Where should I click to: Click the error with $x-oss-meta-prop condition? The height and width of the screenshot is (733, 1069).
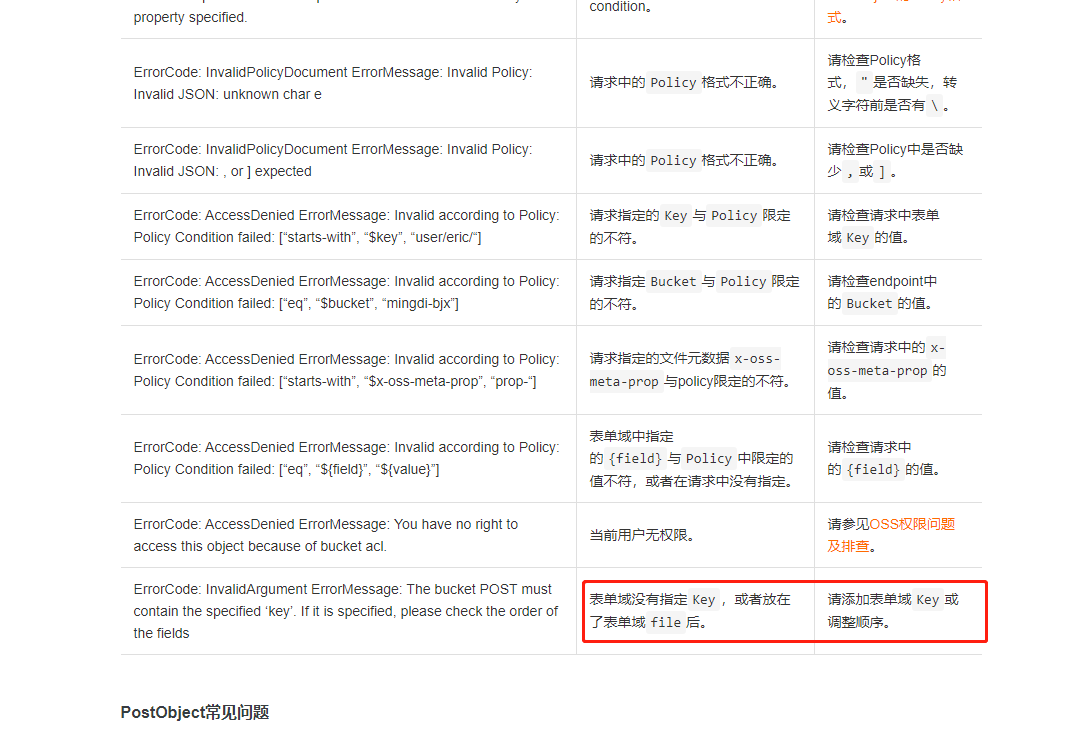coord(346,370)
